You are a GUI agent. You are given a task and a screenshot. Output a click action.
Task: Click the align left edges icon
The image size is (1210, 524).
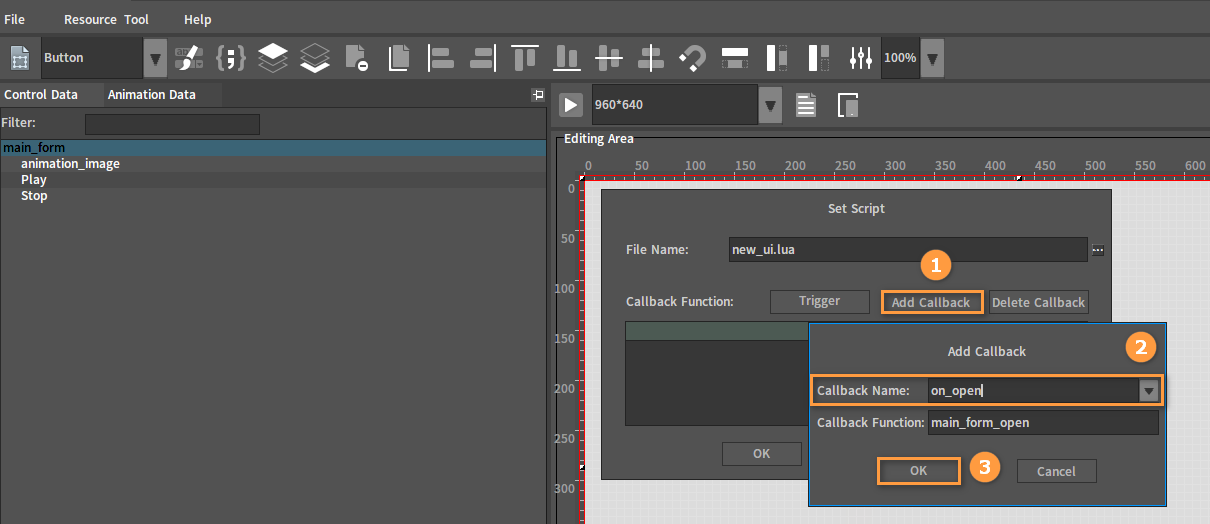tap(441, 58)
